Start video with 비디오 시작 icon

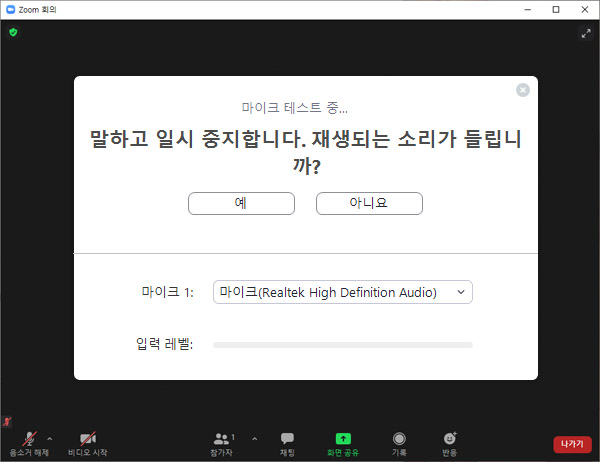point(87,440)
